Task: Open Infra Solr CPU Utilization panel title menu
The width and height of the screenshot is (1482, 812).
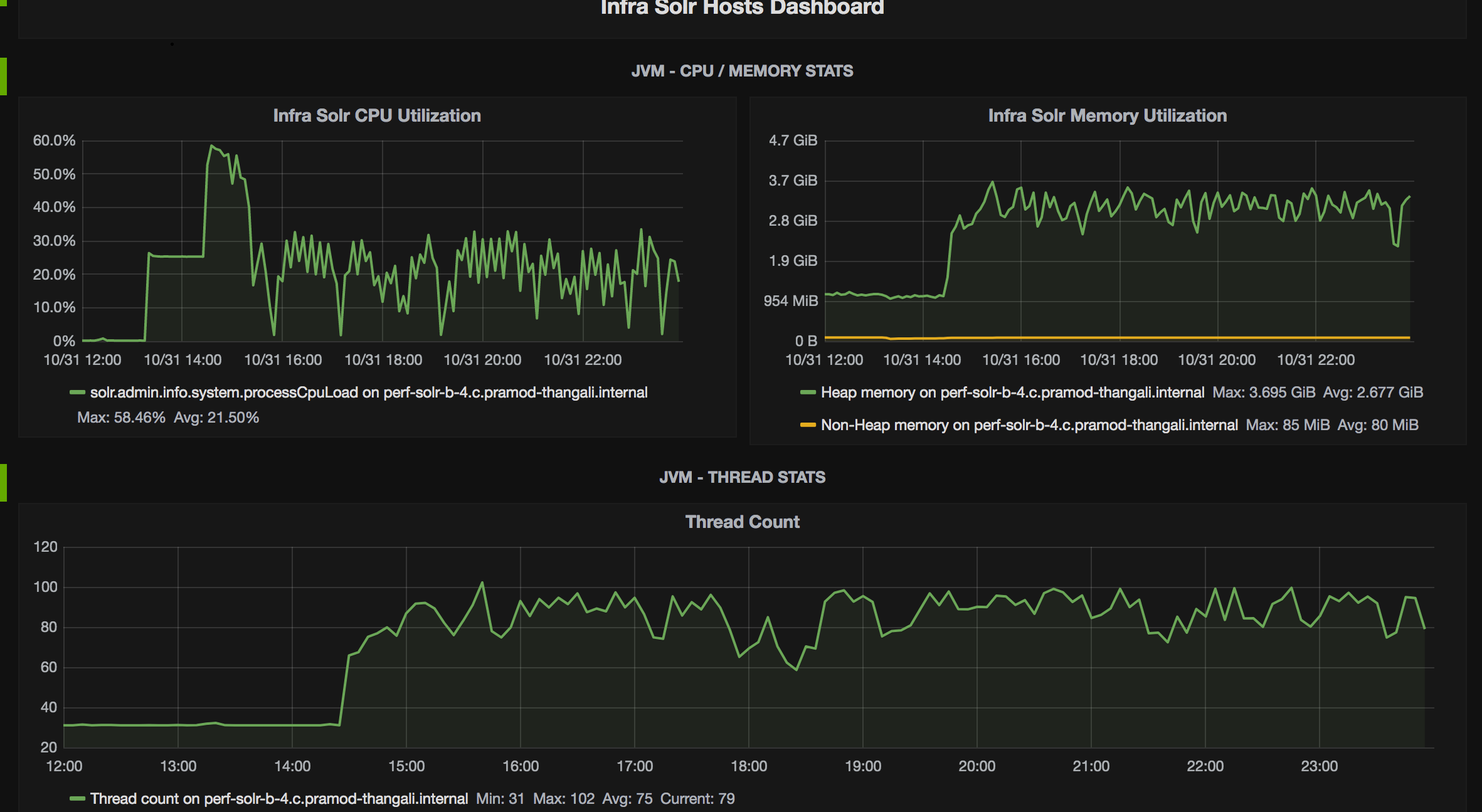Action: point(377,115)
